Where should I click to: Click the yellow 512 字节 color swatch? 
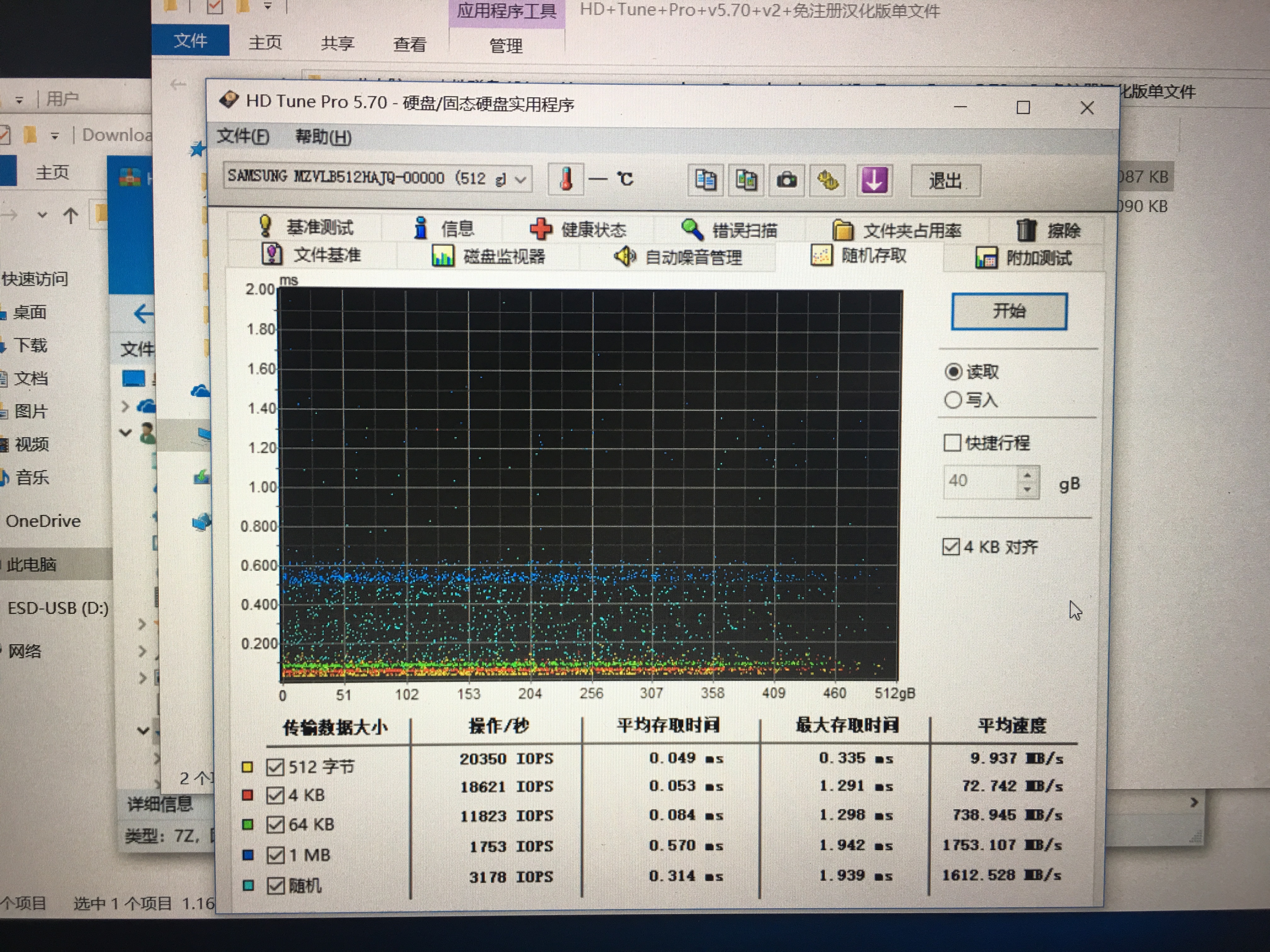point(248,767)
